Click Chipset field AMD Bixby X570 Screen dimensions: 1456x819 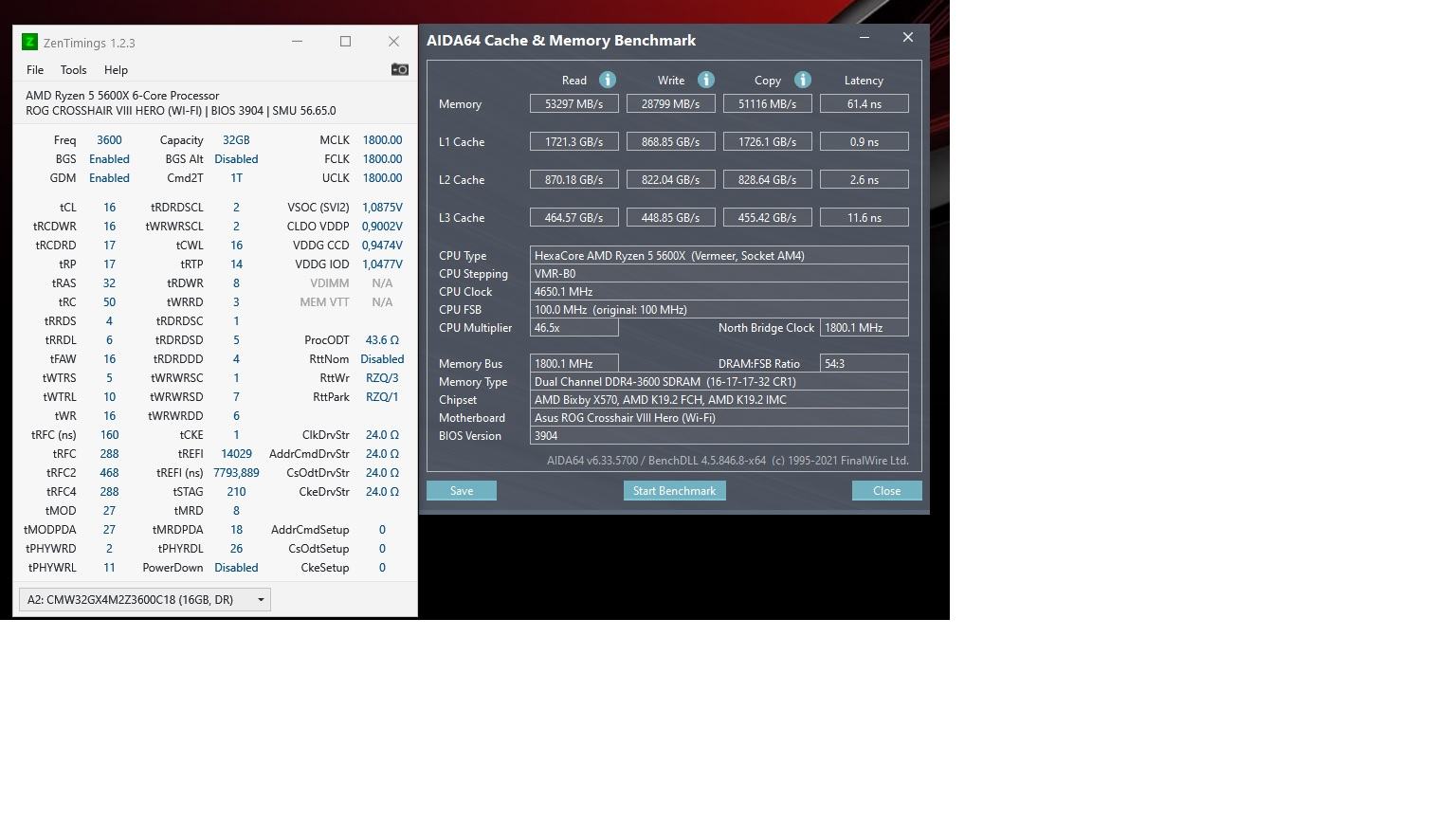coord(719,399)
